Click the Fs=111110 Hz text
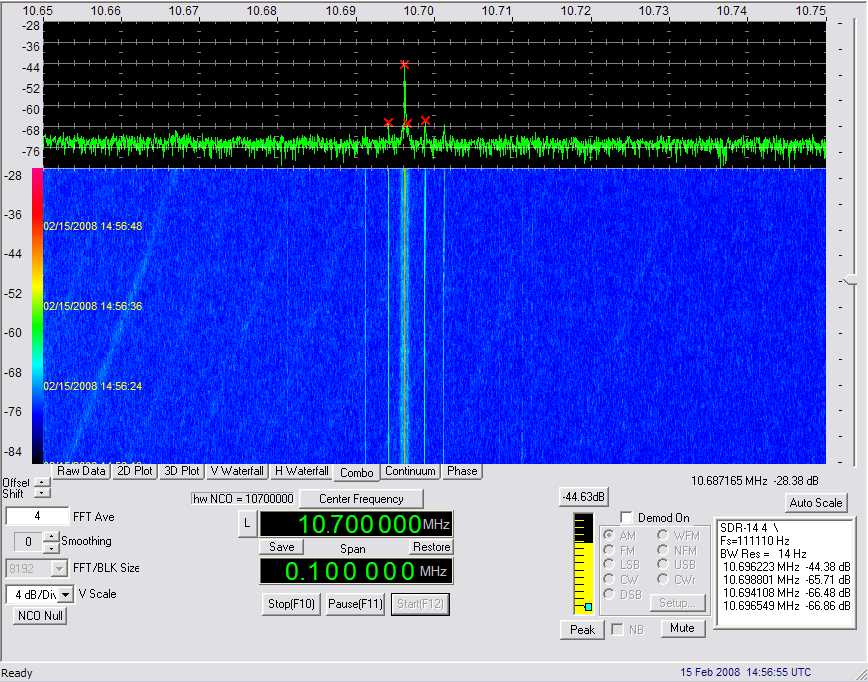 755,541
